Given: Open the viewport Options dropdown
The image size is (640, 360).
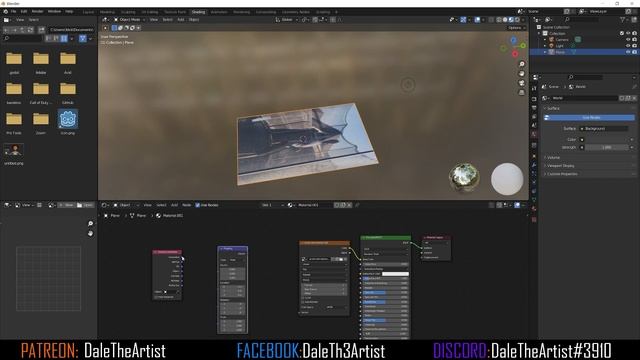Looking at the screenshot, I should pos(516,28).
